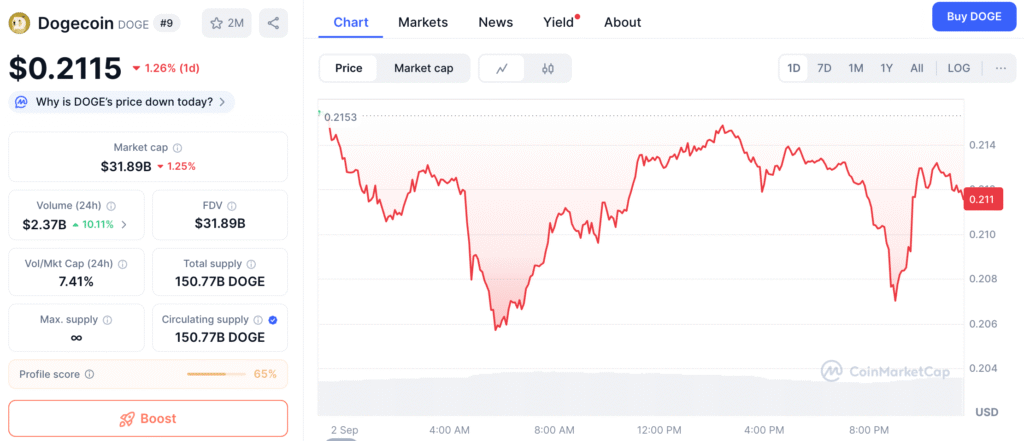The height and width of the screenshot is (441, 1024).
Task: Click the Boost button
Action: coord(148,419)
